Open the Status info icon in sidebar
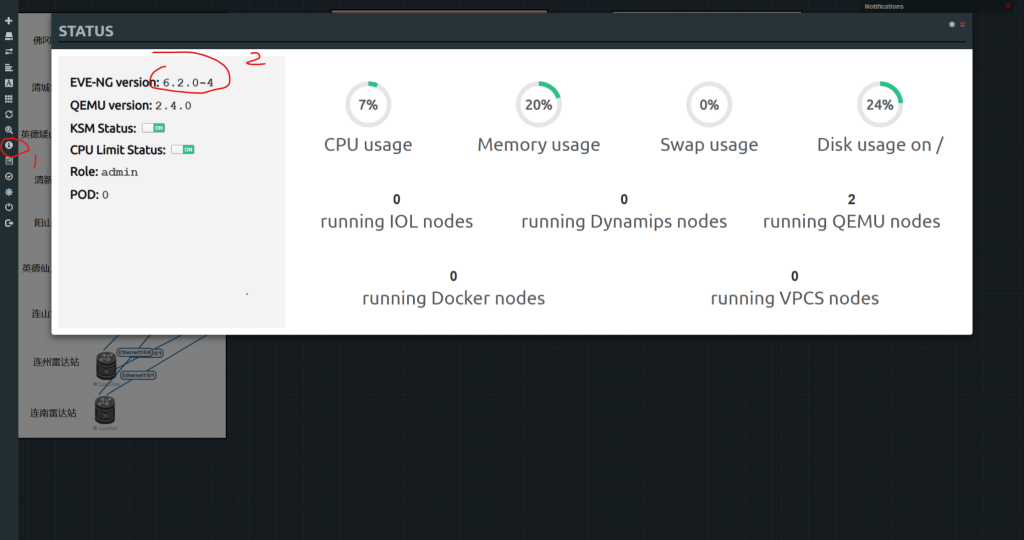Screen dimensions: 1024x540 pos(9,145)
